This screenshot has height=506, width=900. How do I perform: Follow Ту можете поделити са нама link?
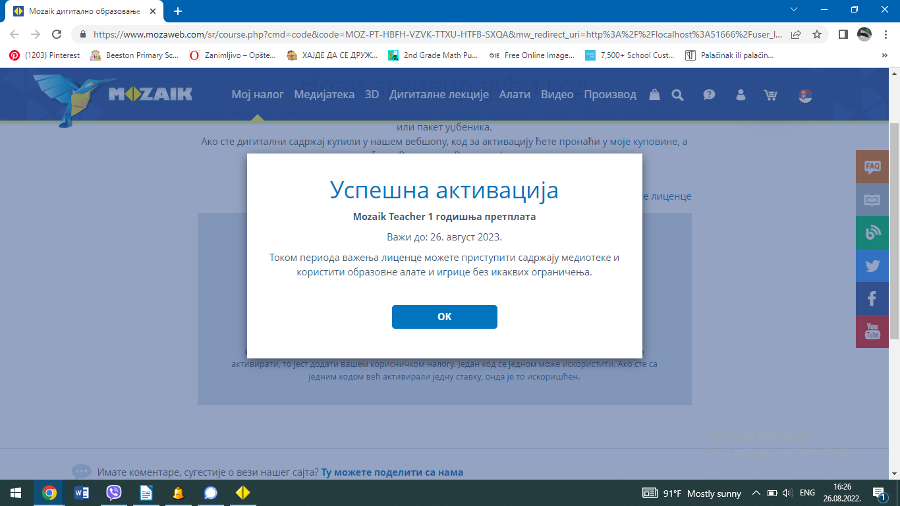coord(392,472)
